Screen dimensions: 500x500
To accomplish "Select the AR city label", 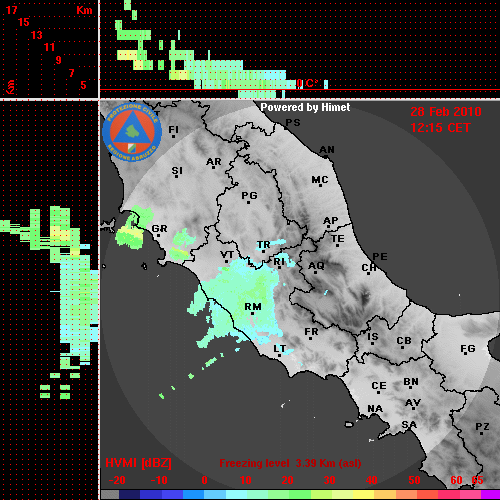I will pyautogui.click(x=213, y=162).
